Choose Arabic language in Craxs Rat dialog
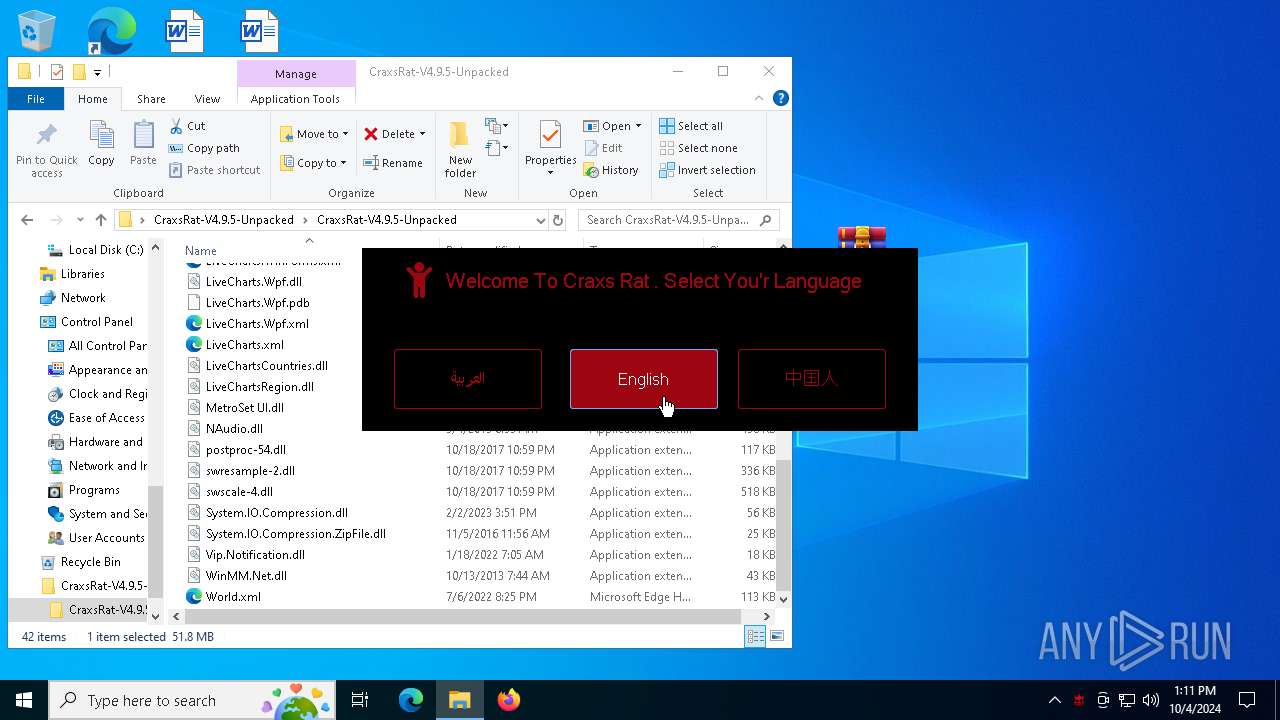Image resolution: width=1280 pixels, height=720 pixels. tap(468, 379)
